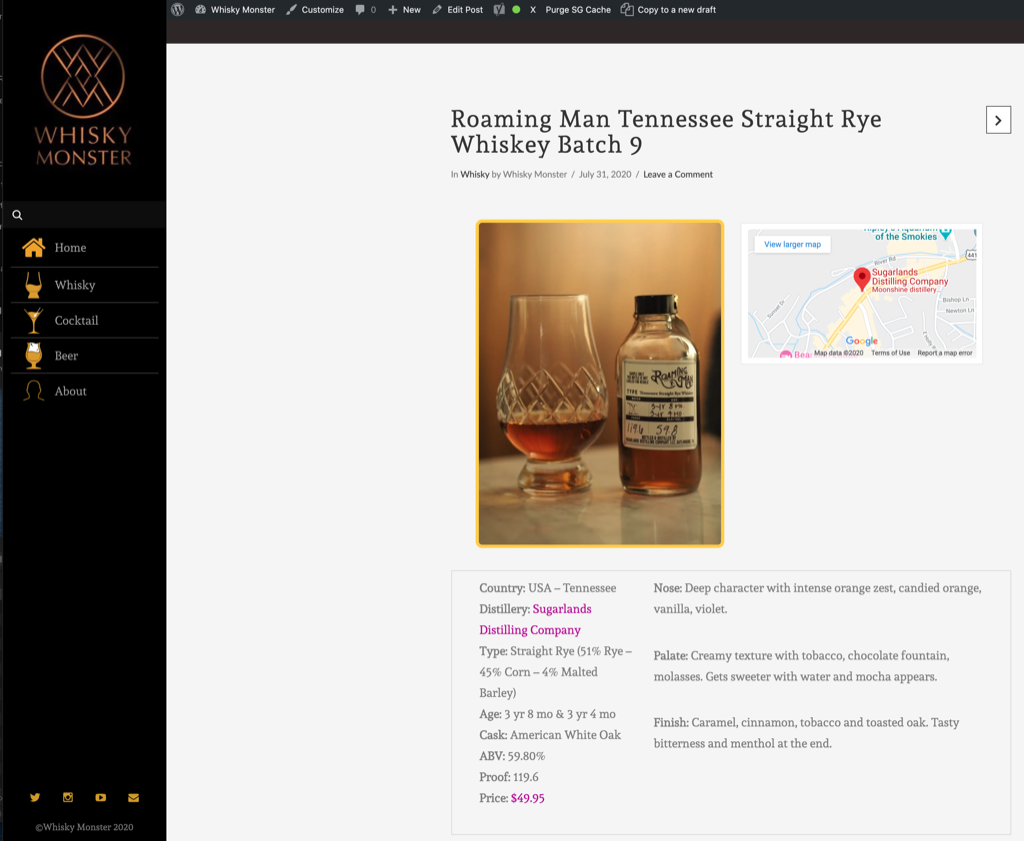
Task: Open the Whisky Monster dashboard link
Action: (235, 10)
